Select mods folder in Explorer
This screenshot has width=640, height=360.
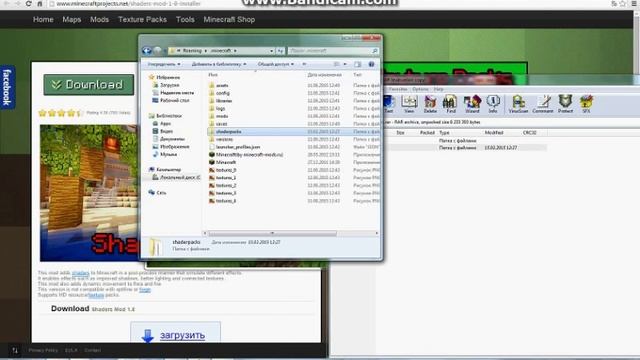point(222,116)
